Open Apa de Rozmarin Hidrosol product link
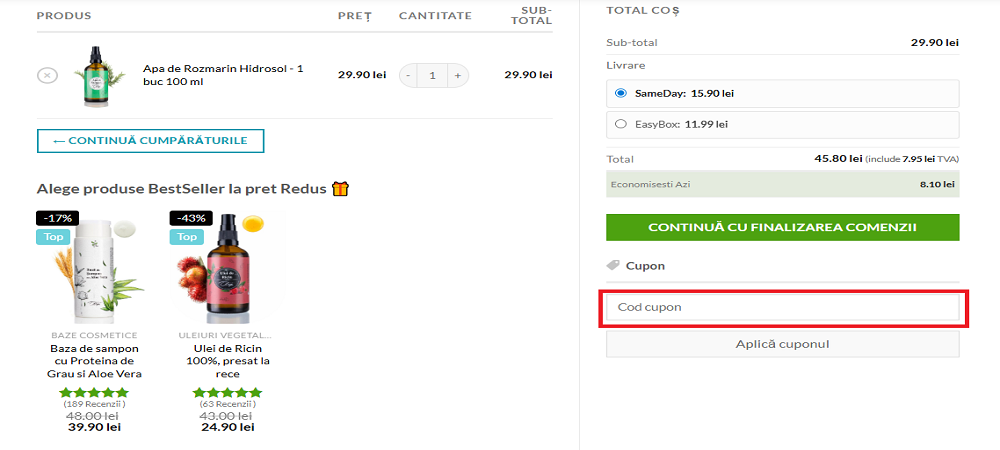1000x450 pixels. [x=222, y=75]
